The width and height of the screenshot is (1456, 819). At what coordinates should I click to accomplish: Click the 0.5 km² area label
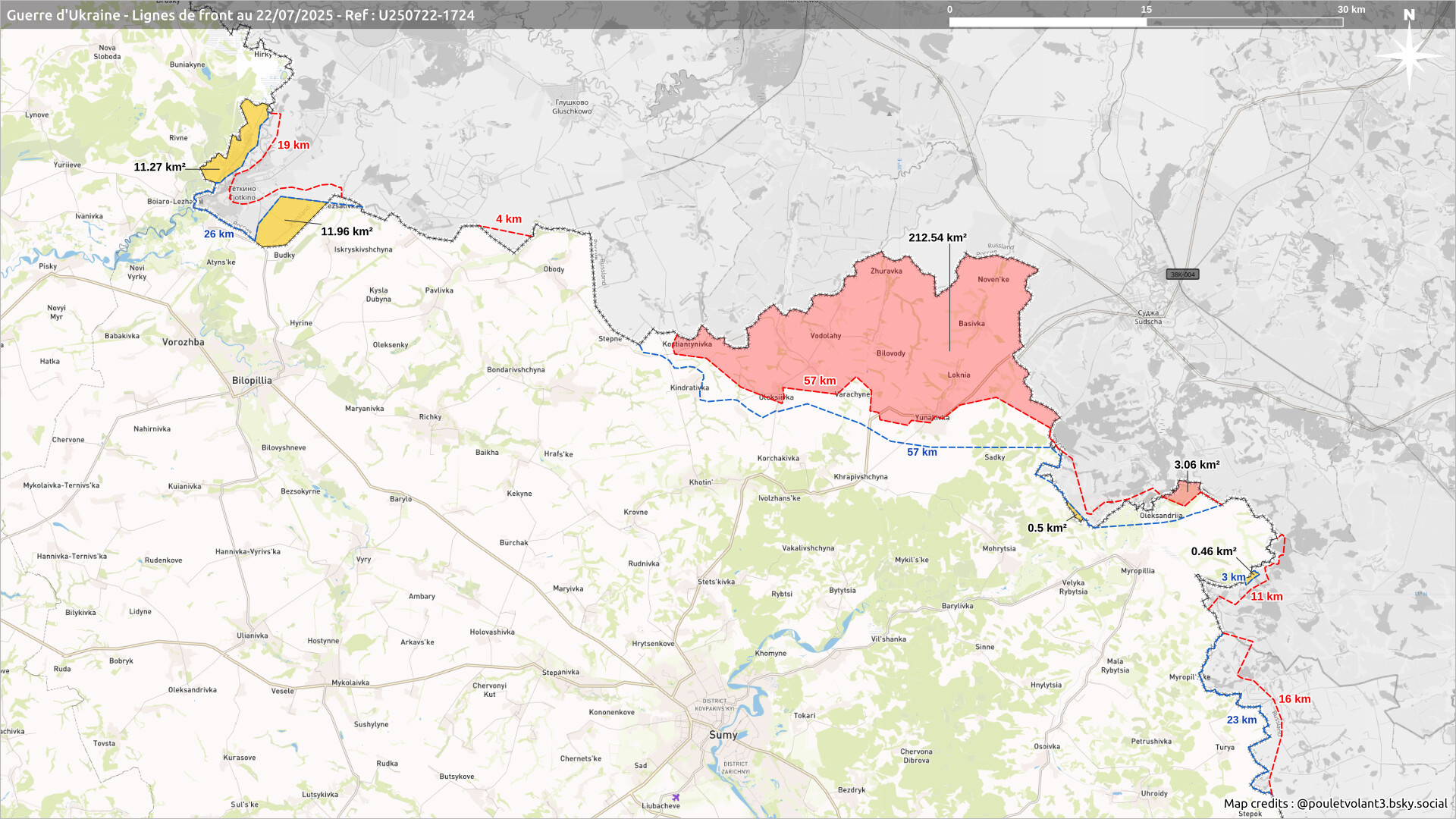(x=1047, y=528)
